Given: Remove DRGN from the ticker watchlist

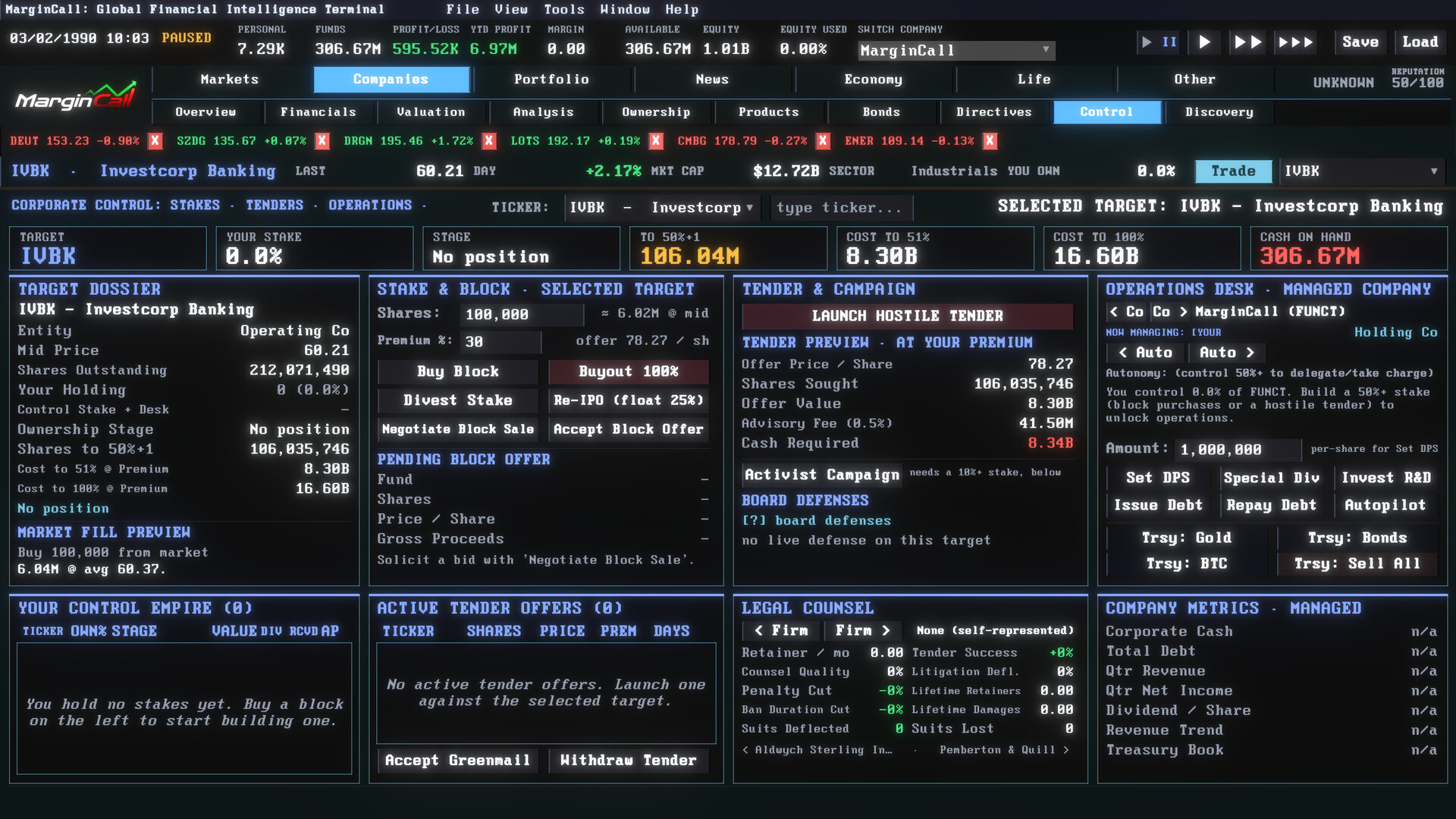Looking at the screenshot, I should click(489, 141).
